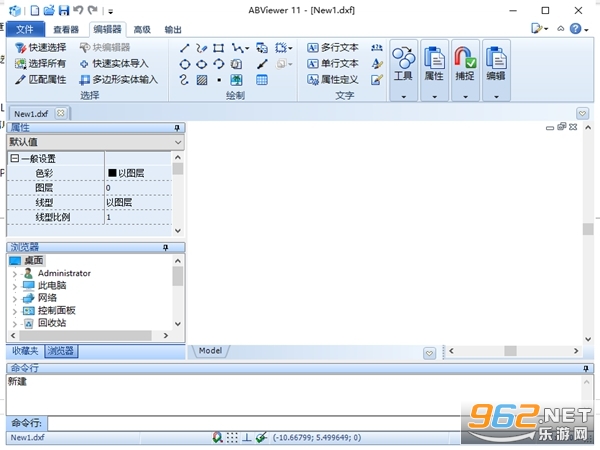The width and height of the screenshot is (600, 450).
Task: Click the Save icon in quick access toolbar
Action: (64, 10)
